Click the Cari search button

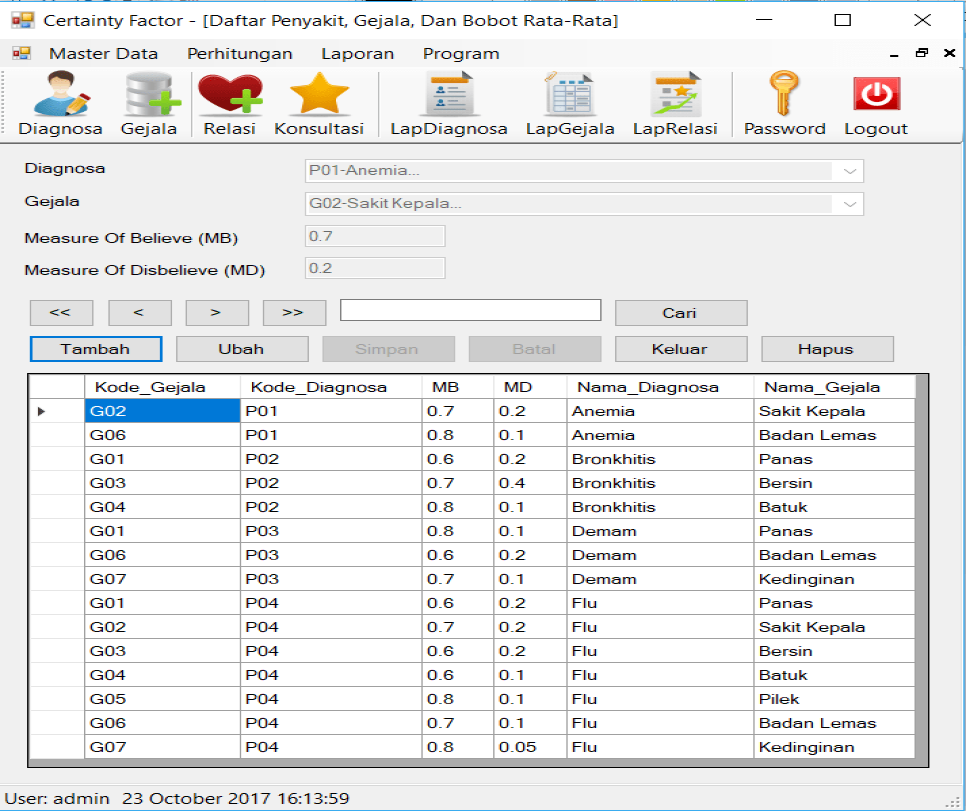681,312
